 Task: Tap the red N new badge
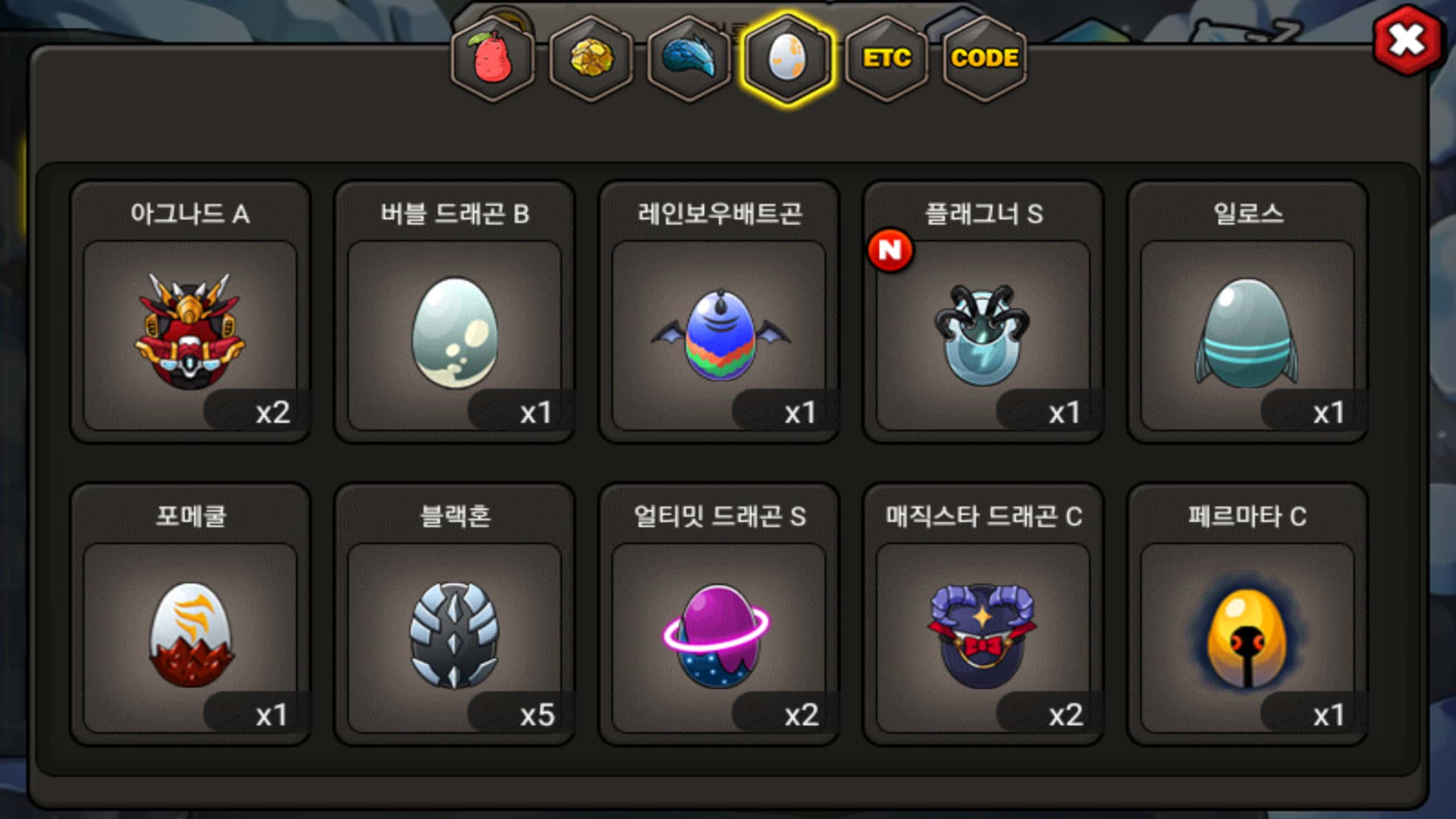pos(890,250)
